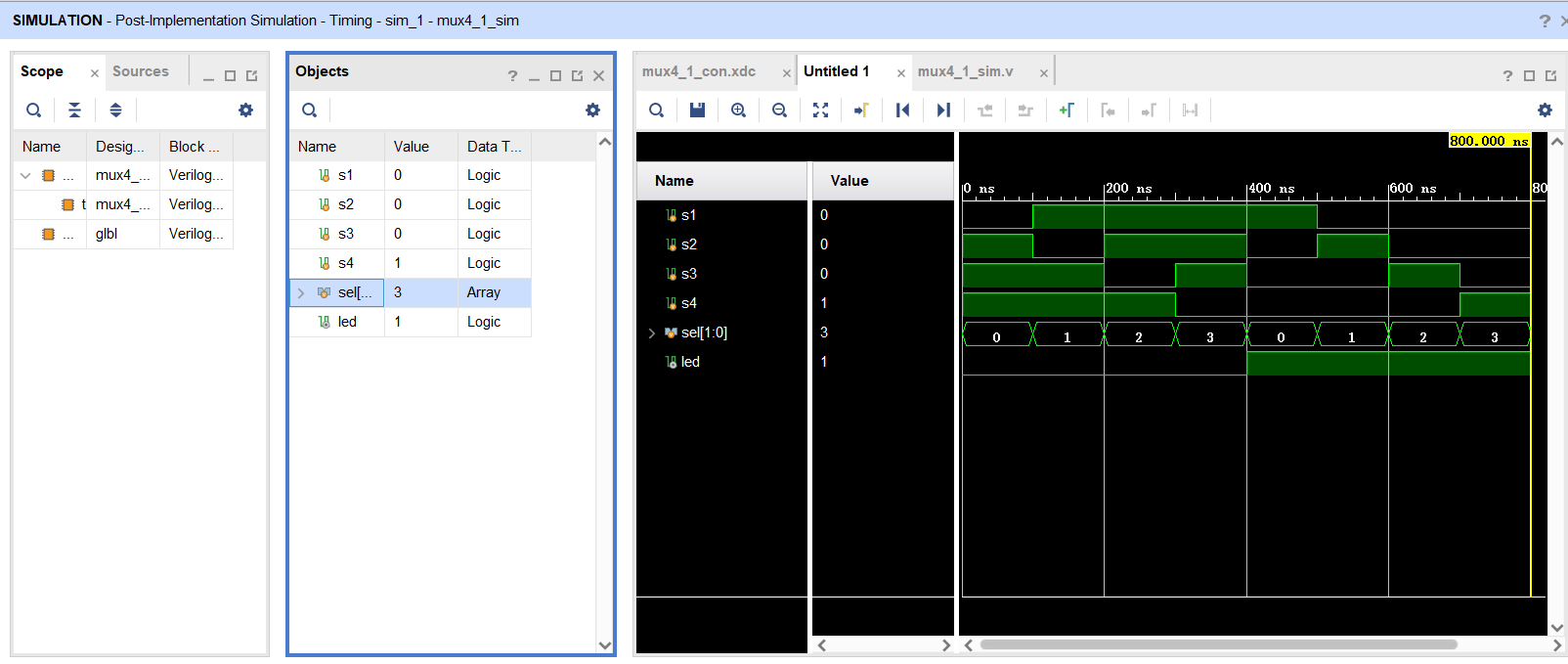Open Scope panel settings gear
Screen dimensions: 1568x664
[x=245, y=111]
